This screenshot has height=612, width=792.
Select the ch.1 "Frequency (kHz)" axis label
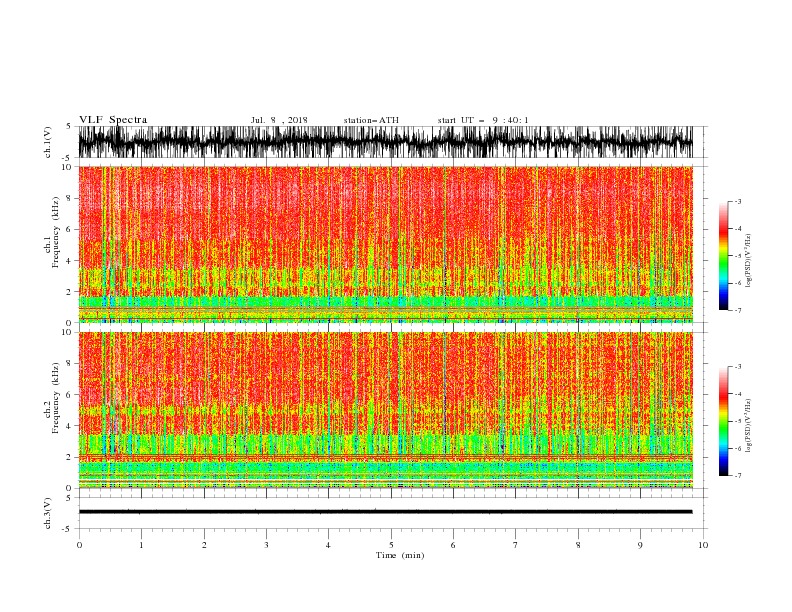[56, 233]
